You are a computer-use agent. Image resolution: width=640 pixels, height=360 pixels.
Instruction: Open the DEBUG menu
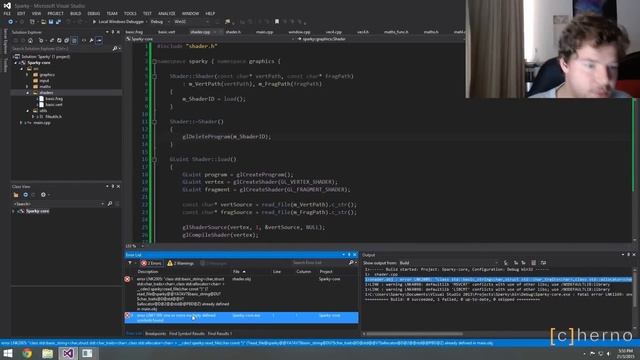pos(93,13)
